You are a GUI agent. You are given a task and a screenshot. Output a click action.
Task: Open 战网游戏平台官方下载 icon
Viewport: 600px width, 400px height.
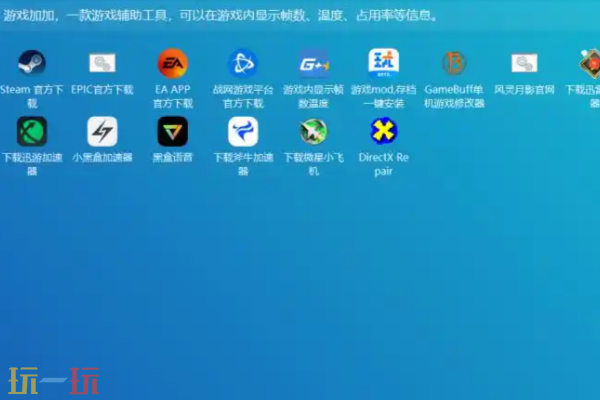tap(243, 63)
